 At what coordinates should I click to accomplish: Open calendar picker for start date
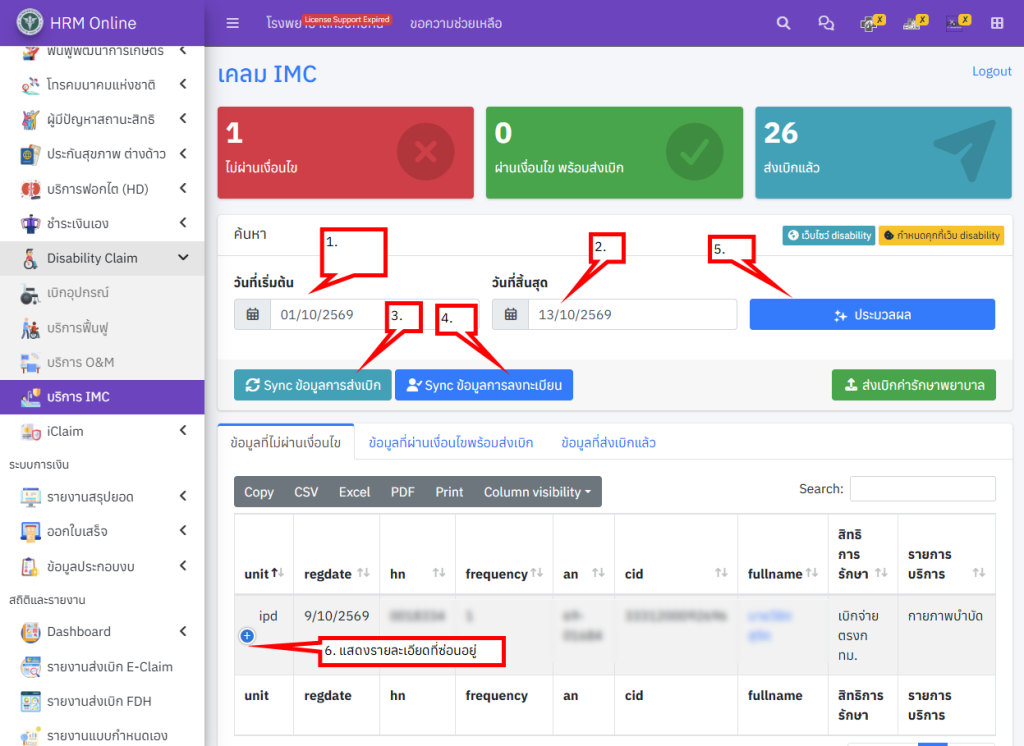pos(253,314)
